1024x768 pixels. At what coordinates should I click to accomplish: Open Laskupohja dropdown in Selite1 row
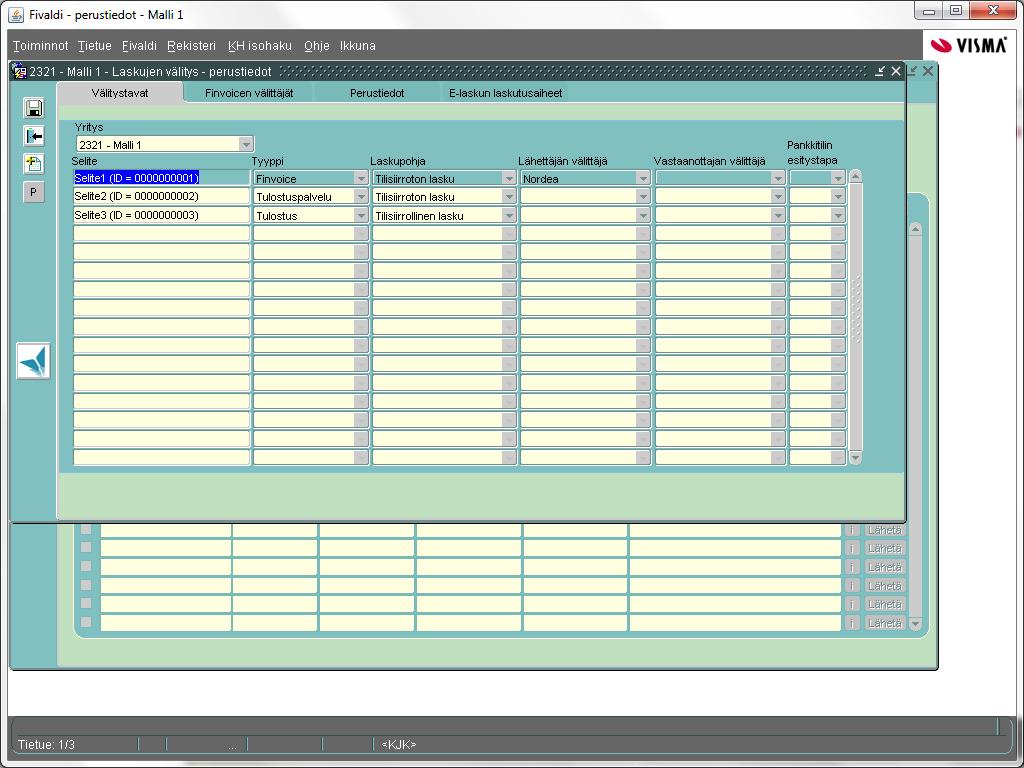[x=509, y=178]
